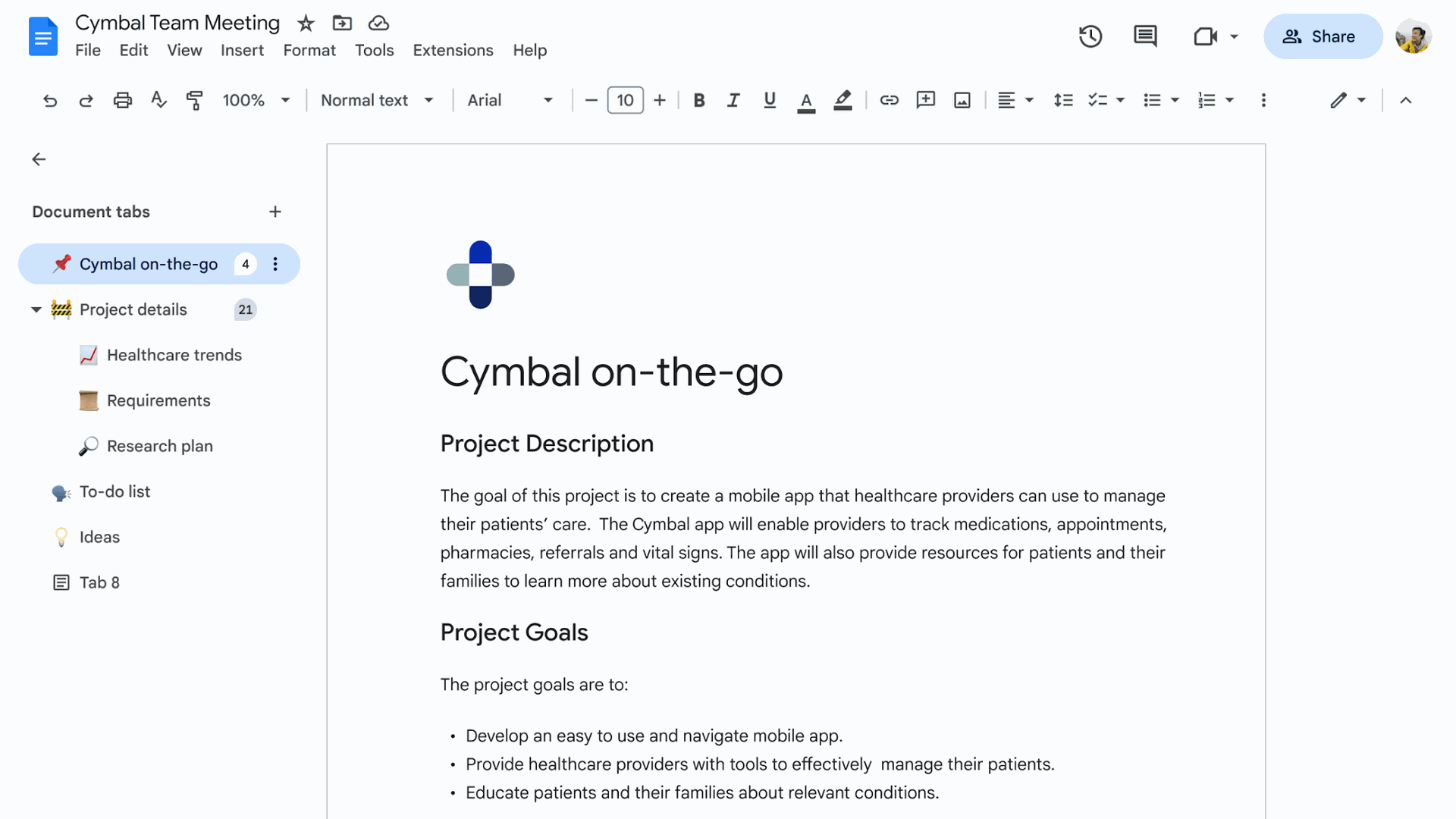Viewport: 1456px width, 819px height.
Task: Open the Tools menu
Action: [x=375, y=50]
